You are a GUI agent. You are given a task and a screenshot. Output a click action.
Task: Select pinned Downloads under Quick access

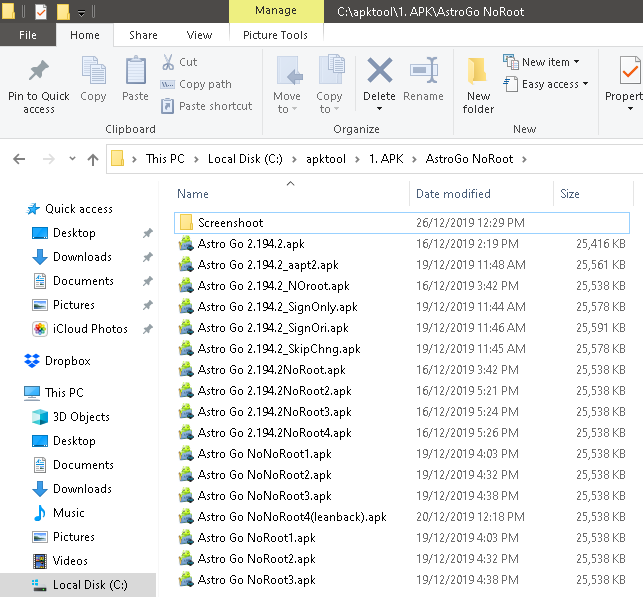point(82,257)
